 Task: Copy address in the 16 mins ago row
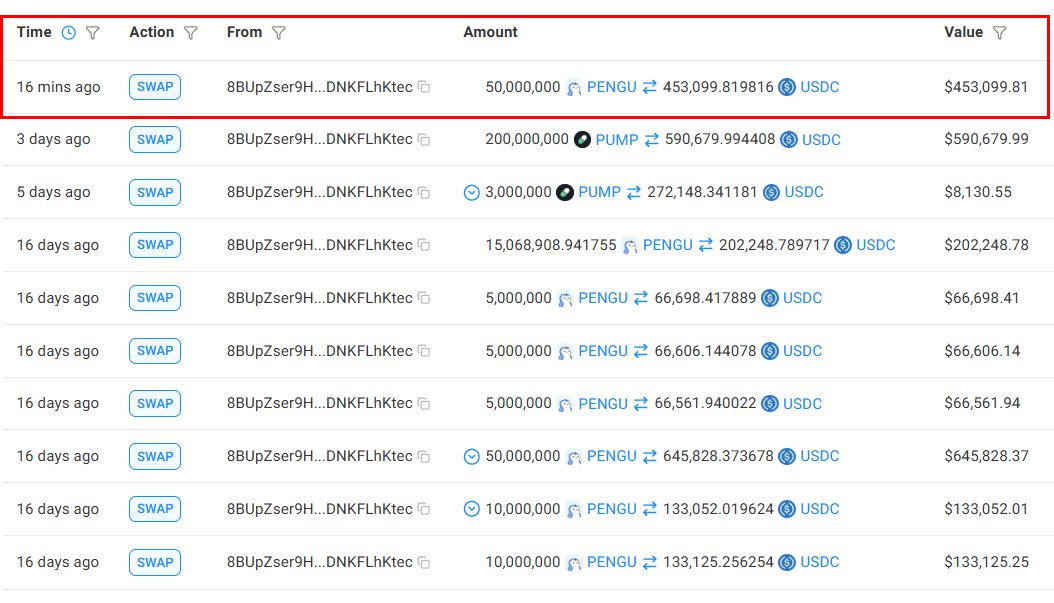click(x=424, y=88)
